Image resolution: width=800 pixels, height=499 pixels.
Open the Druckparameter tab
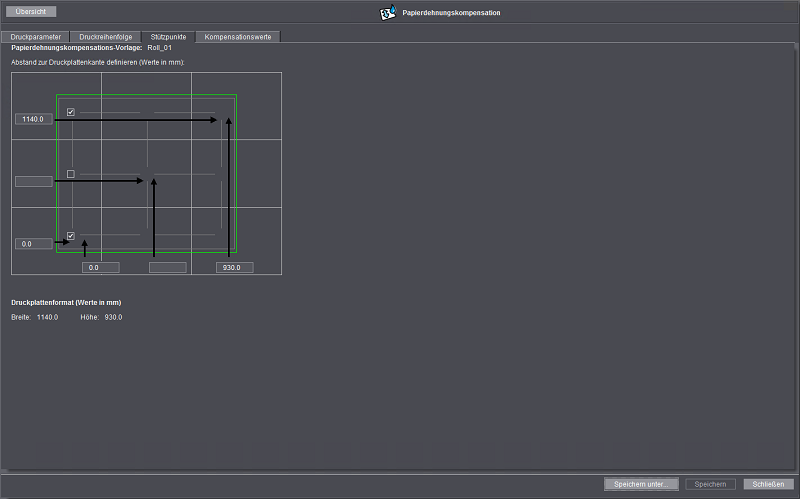tap(37, 36)
